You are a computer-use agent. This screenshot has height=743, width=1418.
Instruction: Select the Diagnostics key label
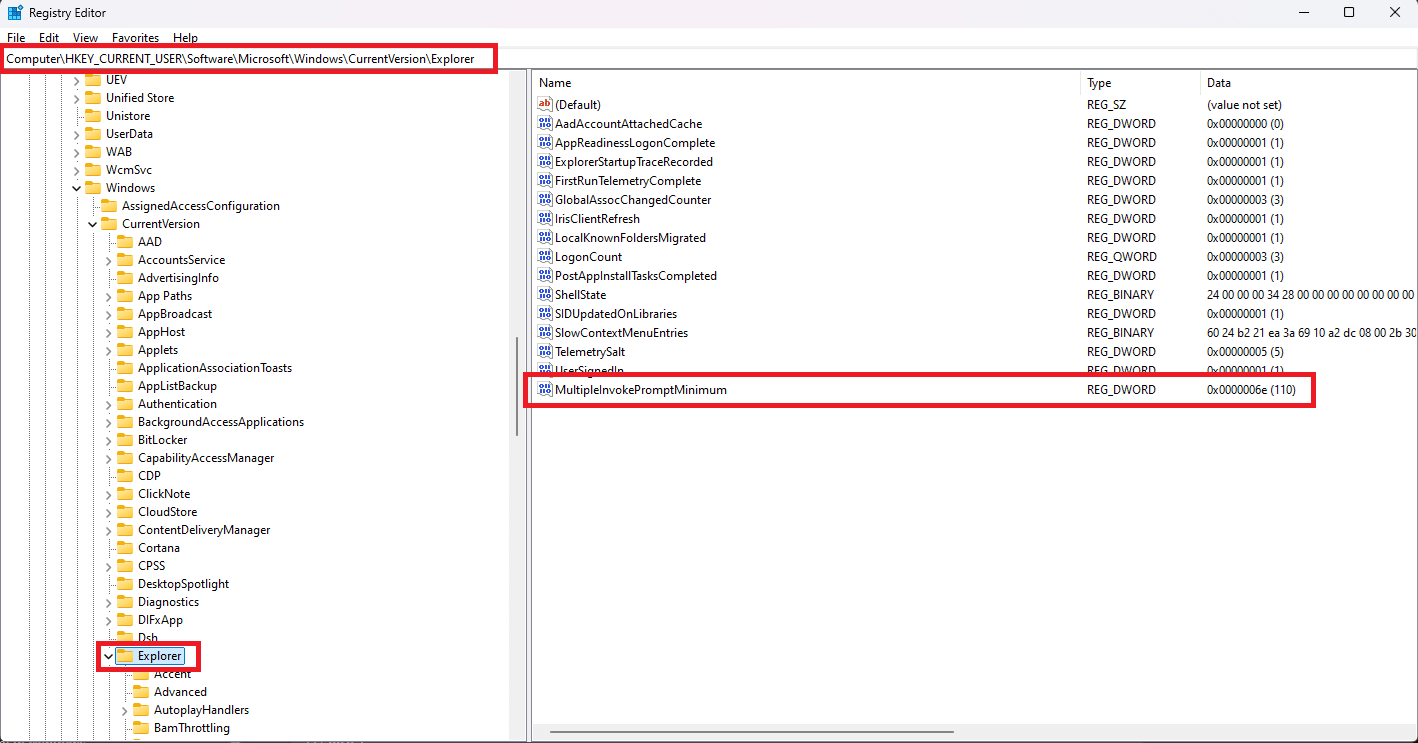[x=168, y=602]
